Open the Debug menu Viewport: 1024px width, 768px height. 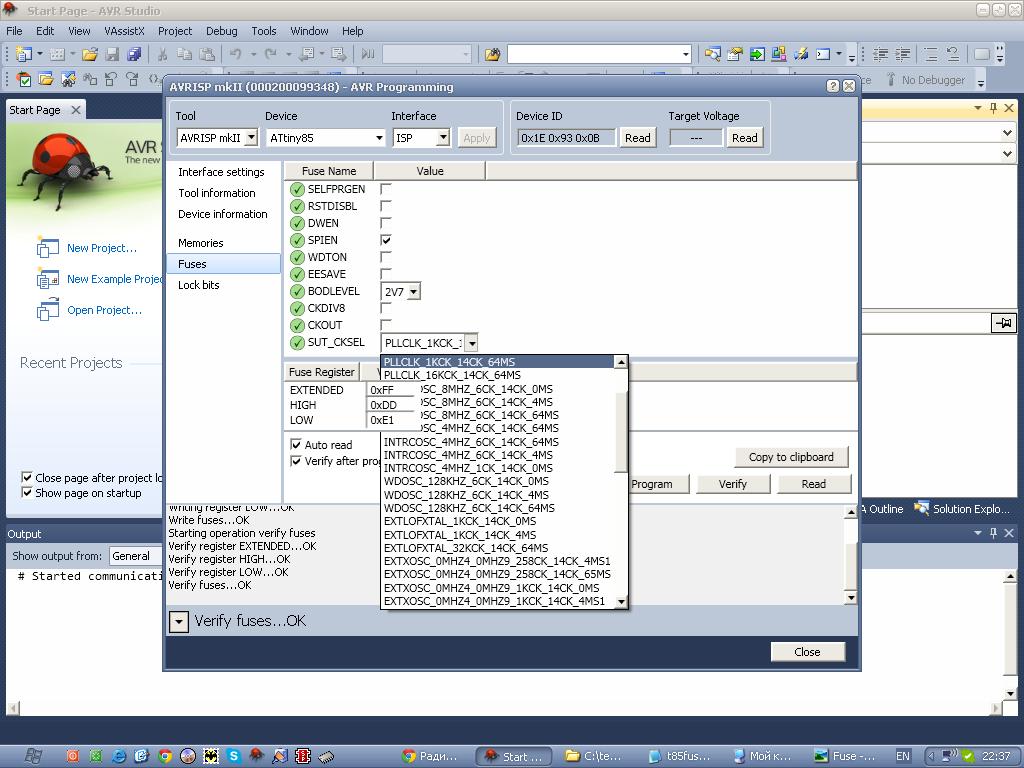click(221, 31)
